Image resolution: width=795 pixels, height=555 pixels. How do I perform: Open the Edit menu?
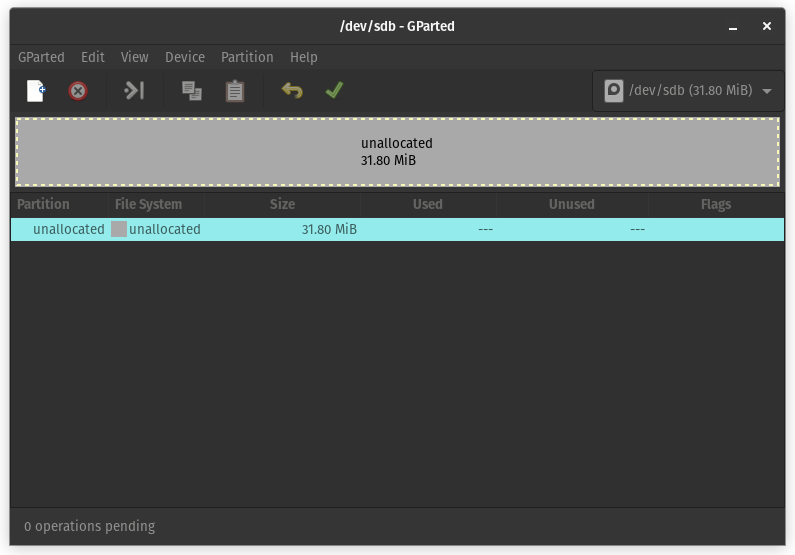click(93, 57)
